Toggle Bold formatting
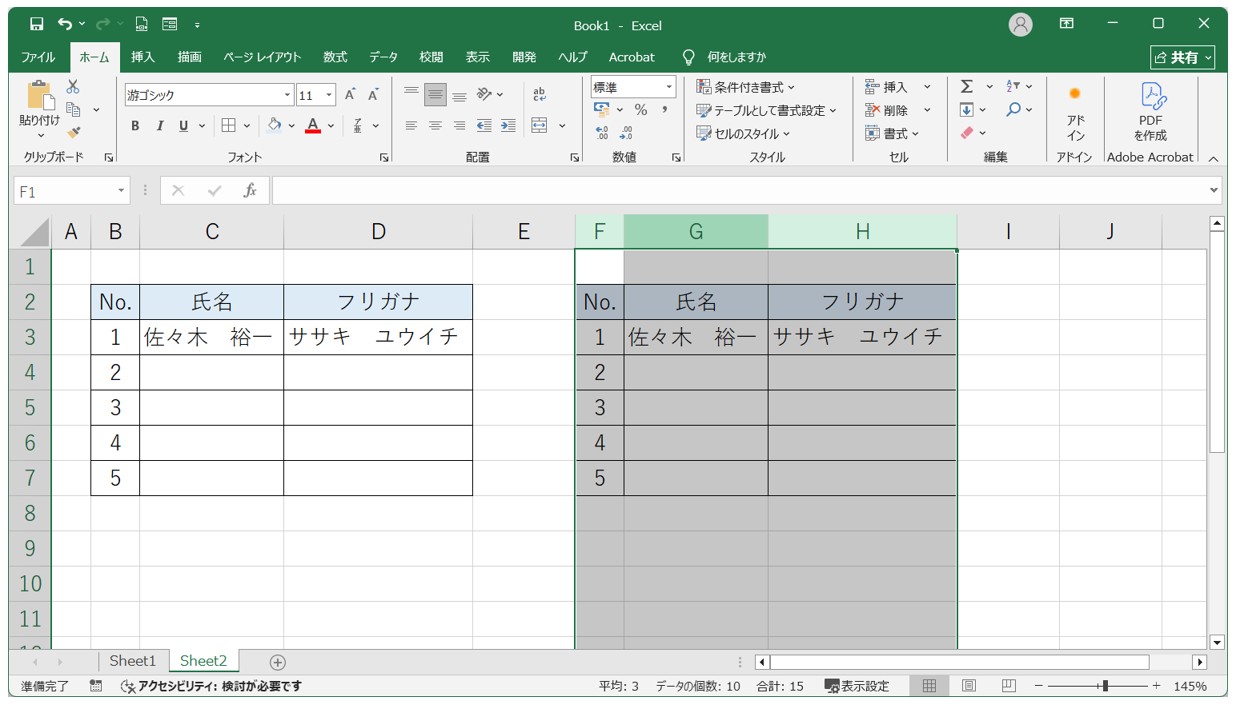The width and height of the screenshot is (1236, 704). [135, 126]
